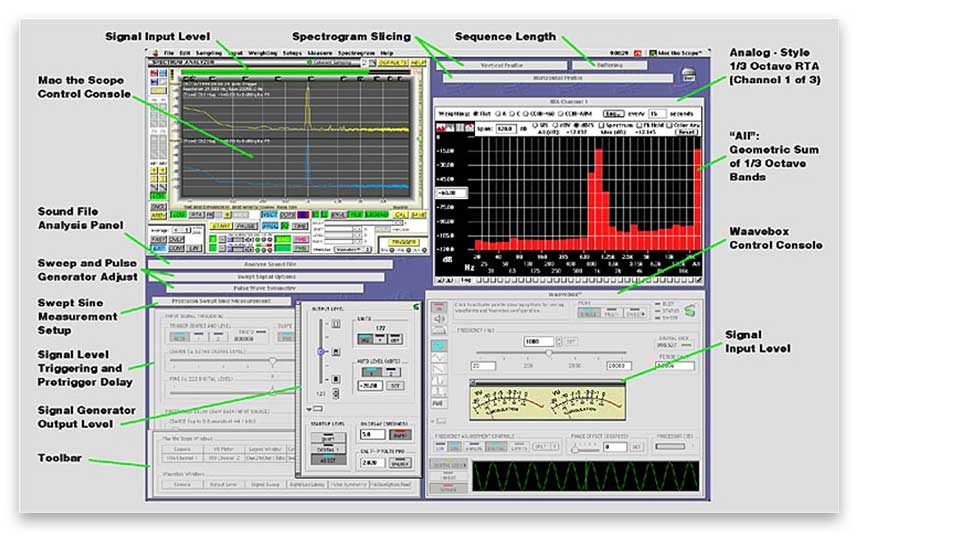
Task: Open the Waavebox popup menu in Spectrum Analyzer
Action: (x=351, y=250)
